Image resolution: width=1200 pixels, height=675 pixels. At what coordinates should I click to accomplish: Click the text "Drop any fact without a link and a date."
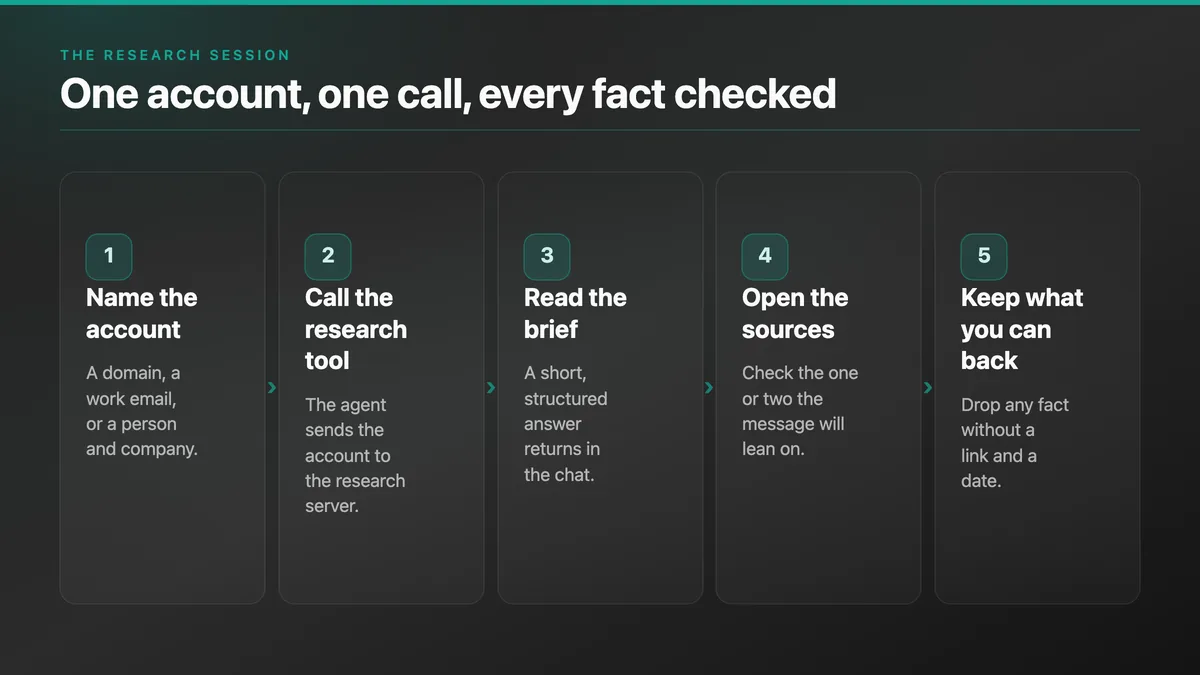coord(1015,443)
